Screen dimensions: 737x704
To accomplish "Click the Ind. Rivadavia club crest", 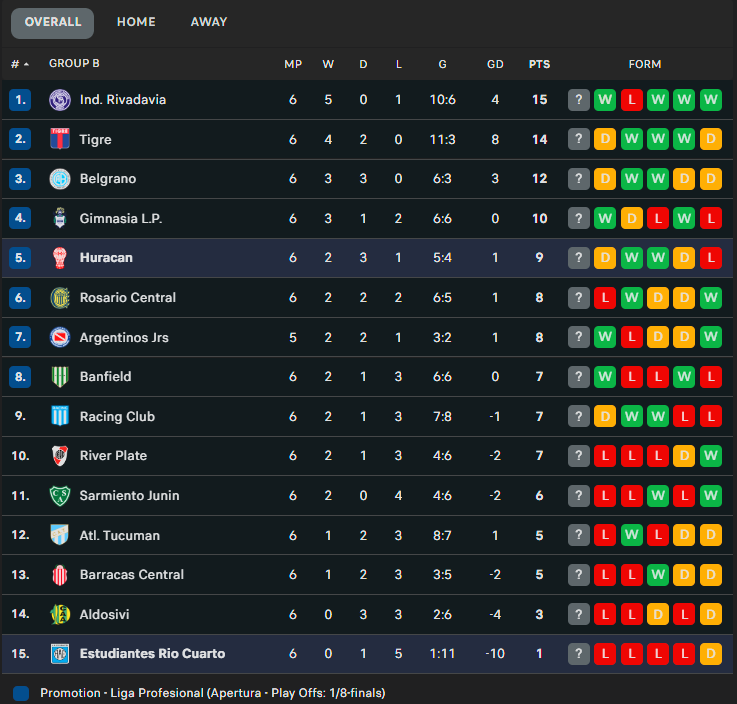I will click(60, 100).
